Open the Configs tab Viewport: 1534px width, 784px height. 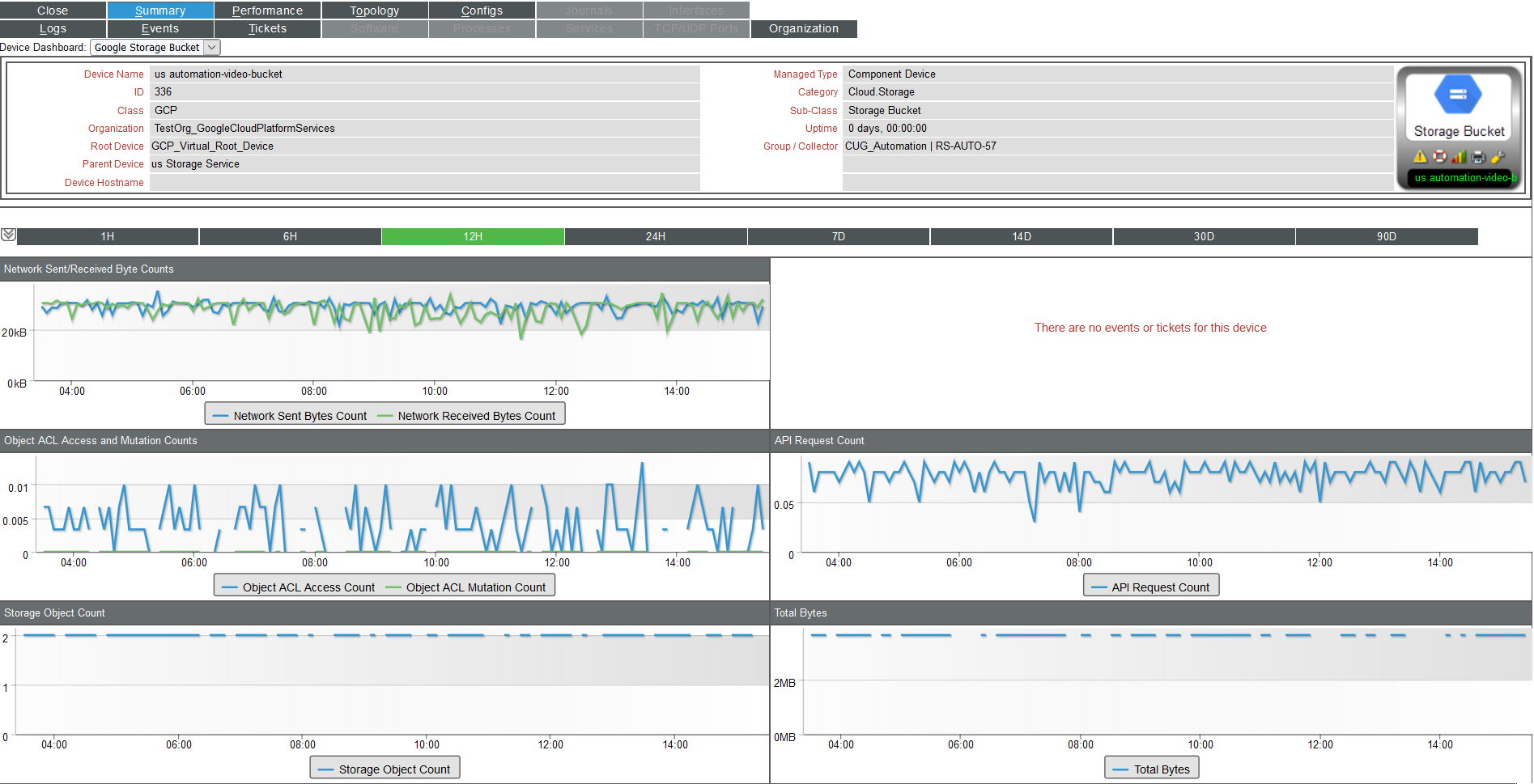tap(481, 10)
